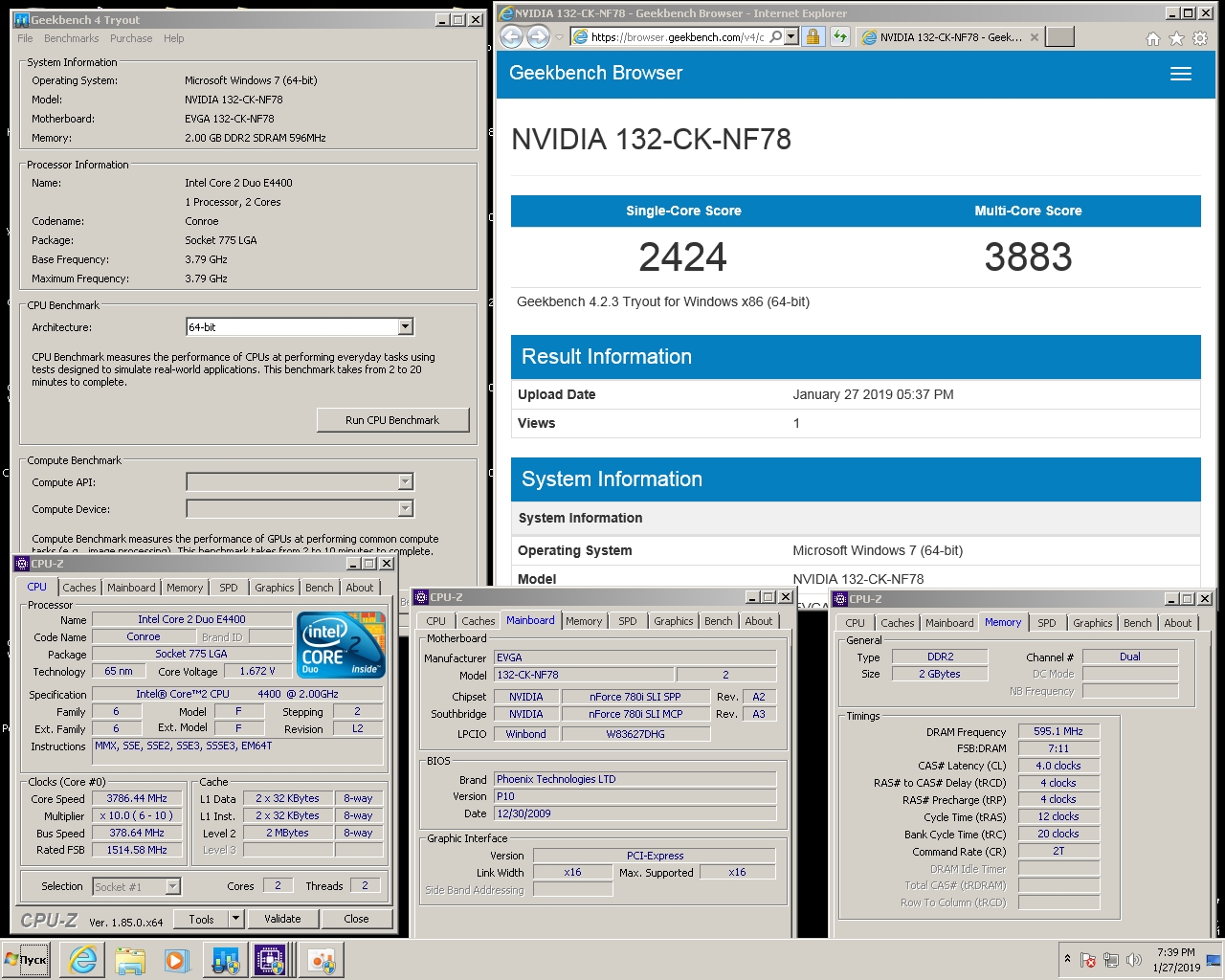The height and width of the screenshot is (980, 1225).
Task: Click the Close button in left CPU-Z window
Action: [356, 919]
